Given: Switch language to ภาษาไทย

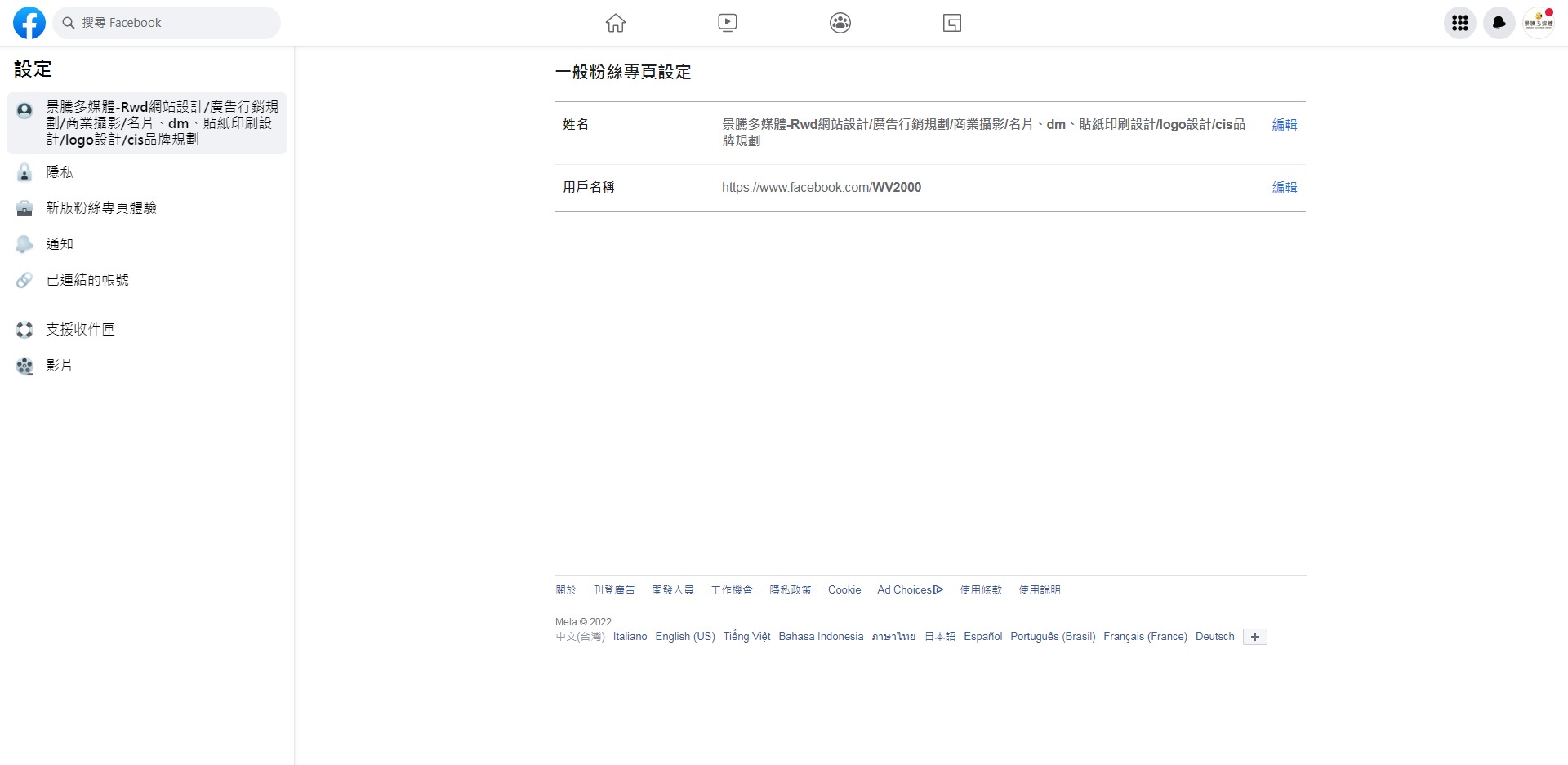Looking at the screenshot, I should [893, 637].
